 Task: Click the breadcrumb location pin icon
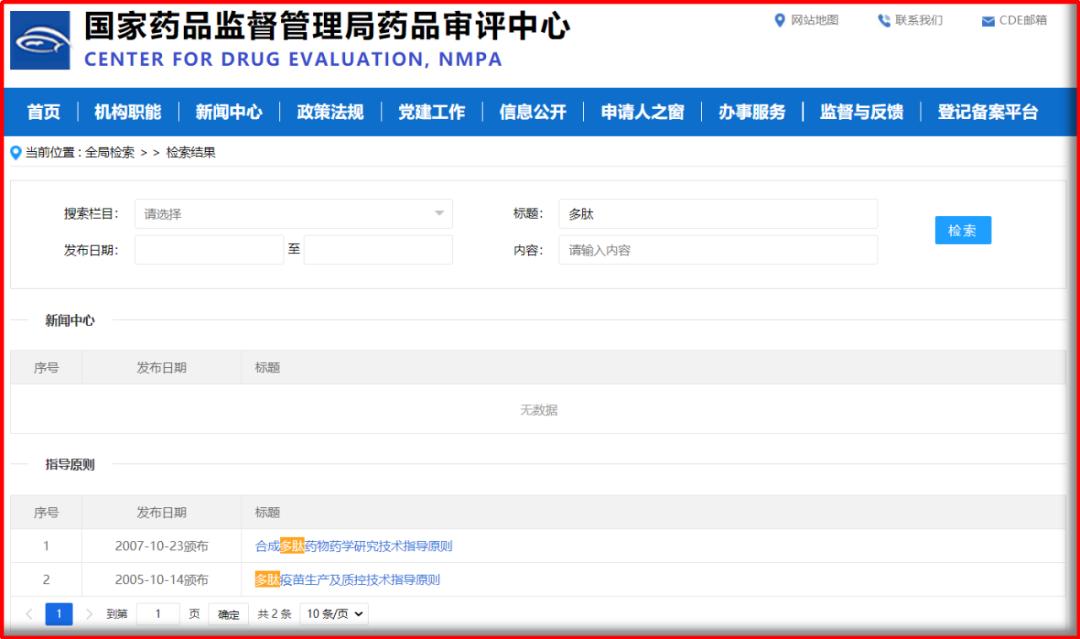click(12, 153)
